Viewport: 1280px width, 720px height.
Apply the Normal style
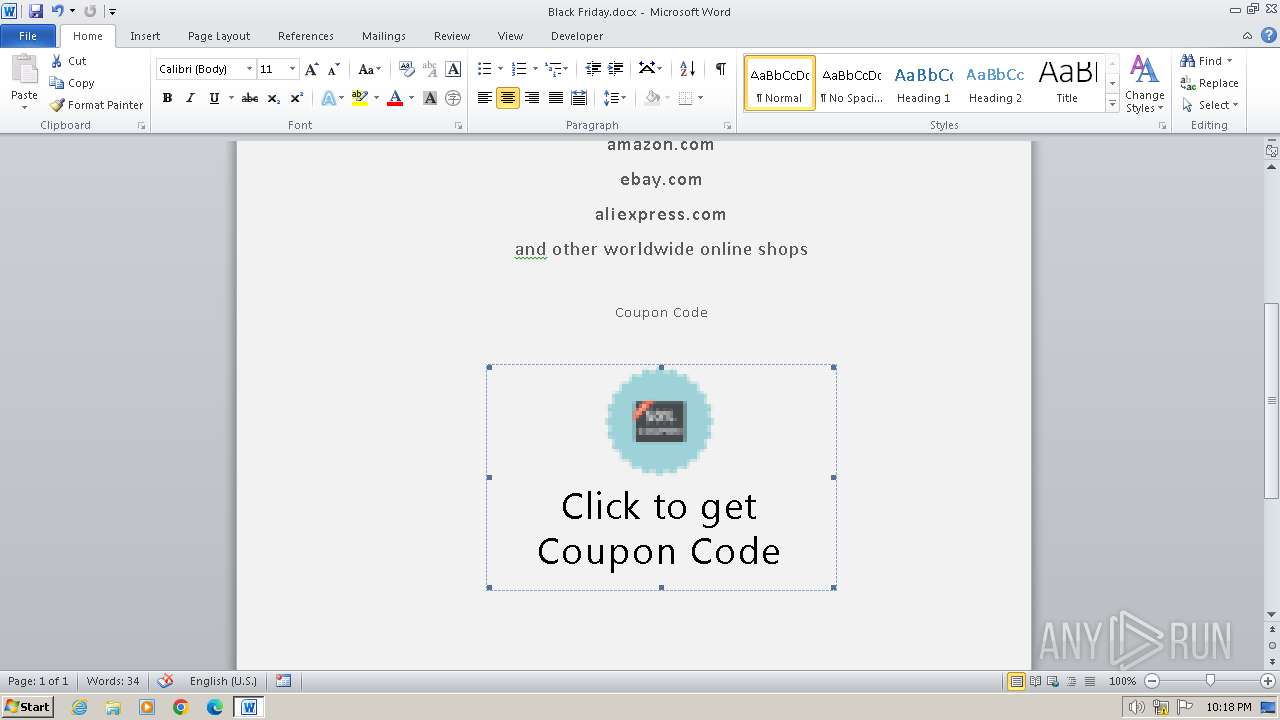pos(780,82)
